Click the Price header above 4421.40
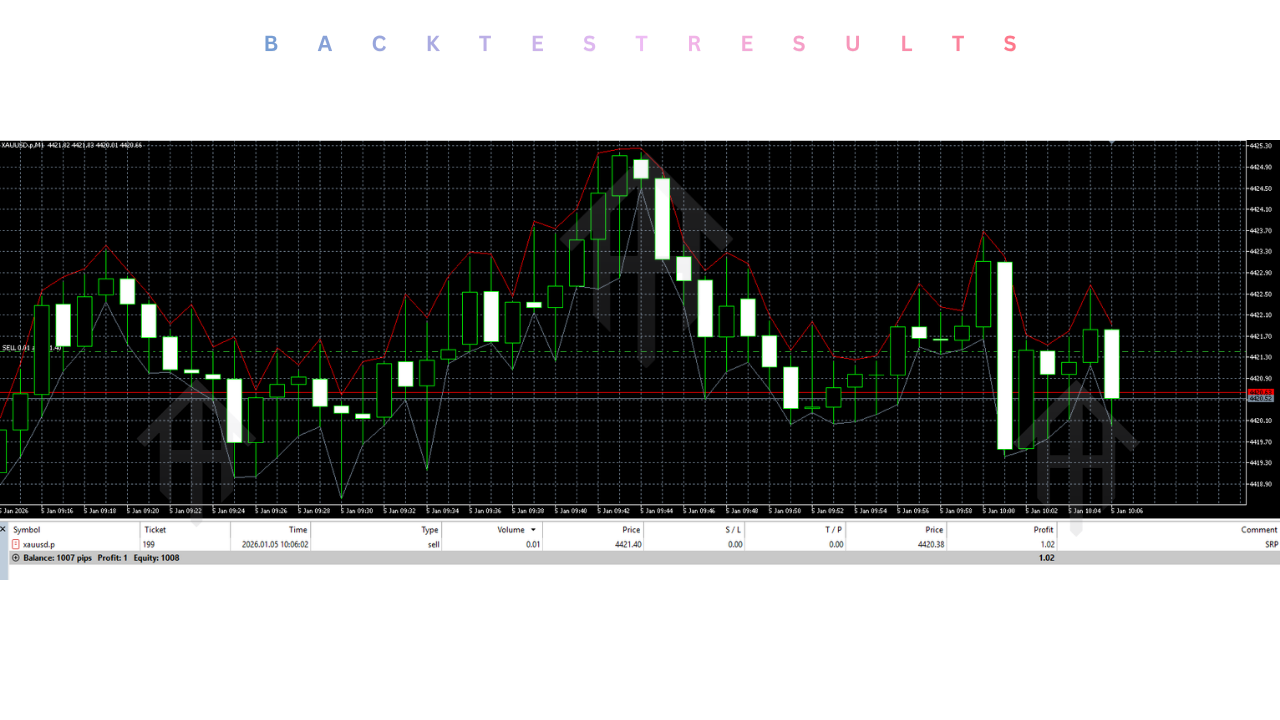 [x=630, y=530]
